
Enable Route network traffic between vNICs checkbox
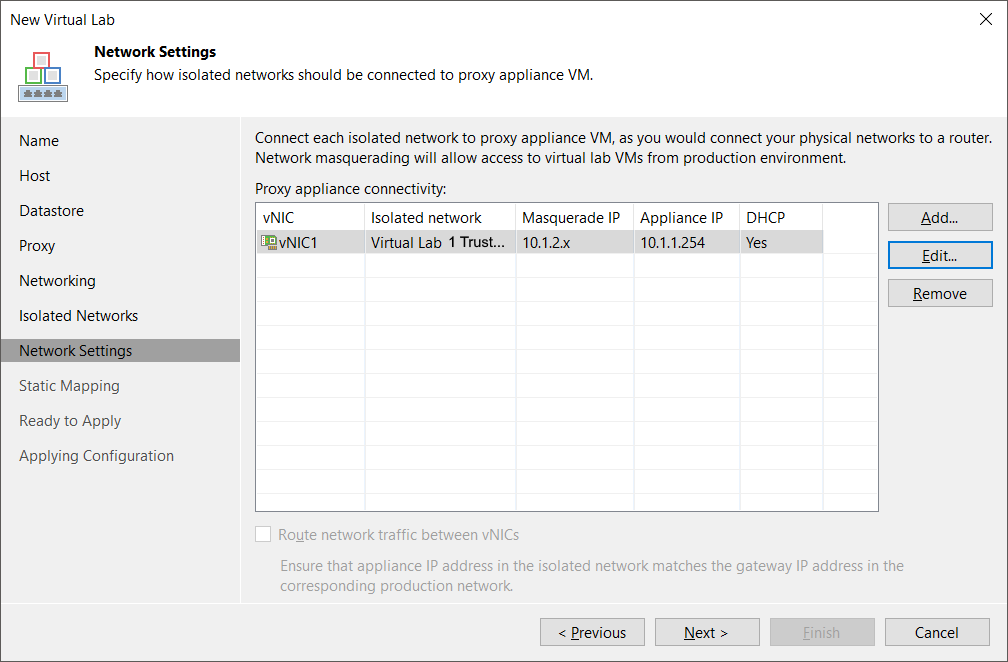[x=263, y=534]
